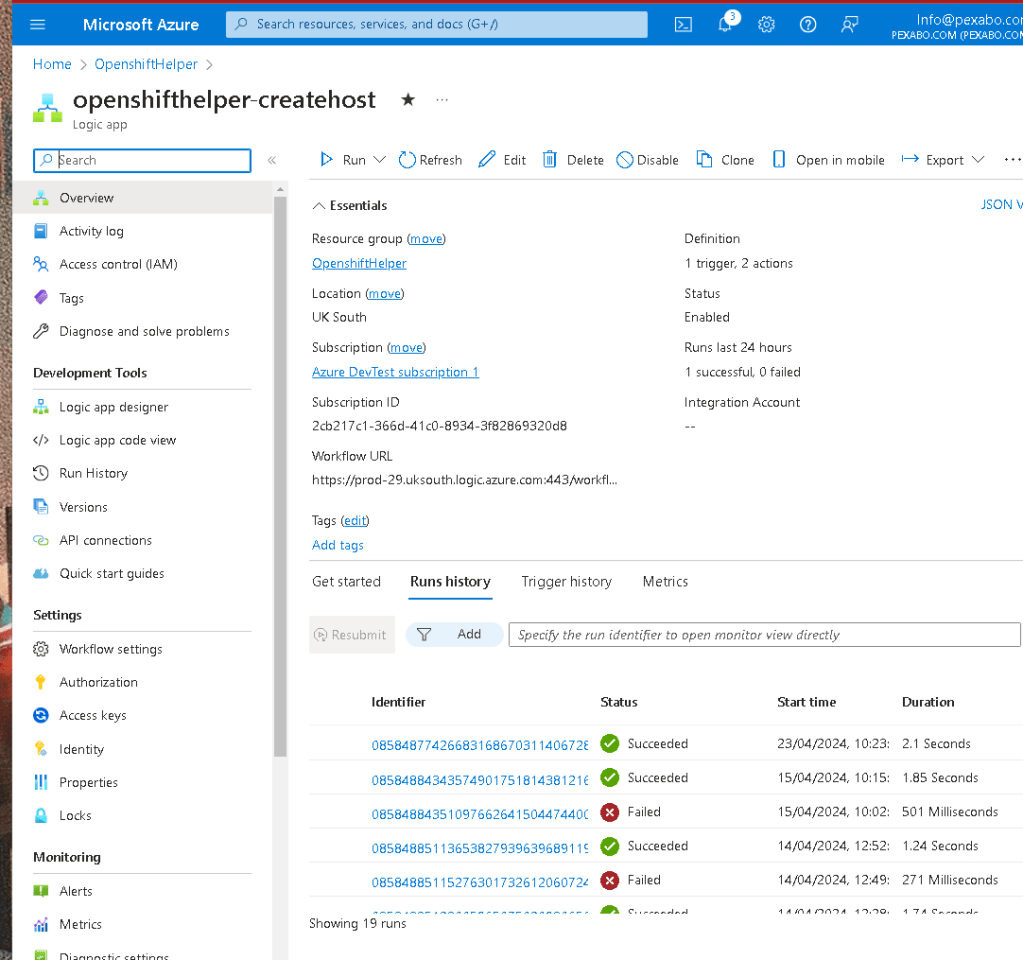Open JSON view link
Viewport: 1023px width, 960px height.
(x=1001, y=205)
